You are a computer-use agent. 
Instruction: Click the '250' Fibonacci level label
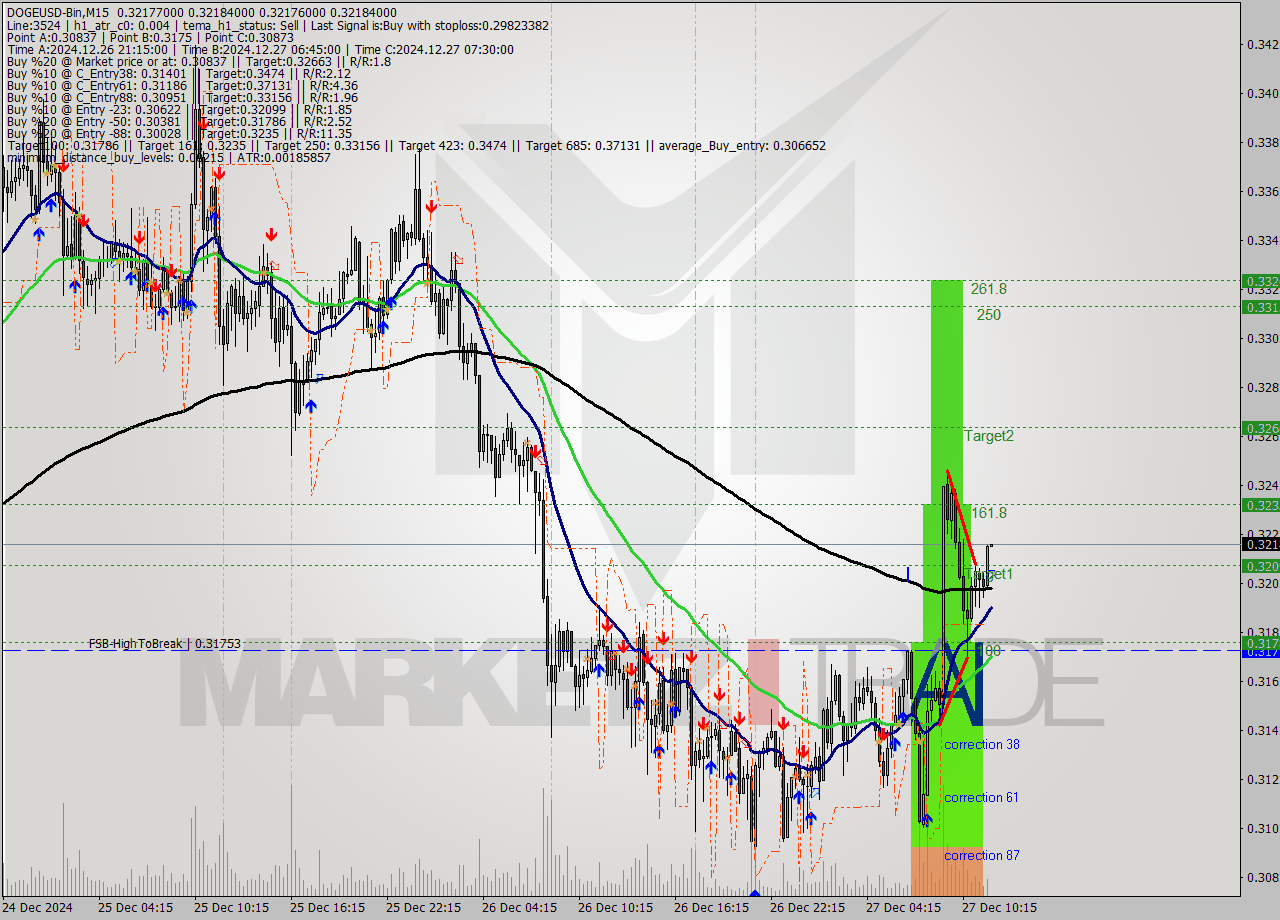coord(989,315)
